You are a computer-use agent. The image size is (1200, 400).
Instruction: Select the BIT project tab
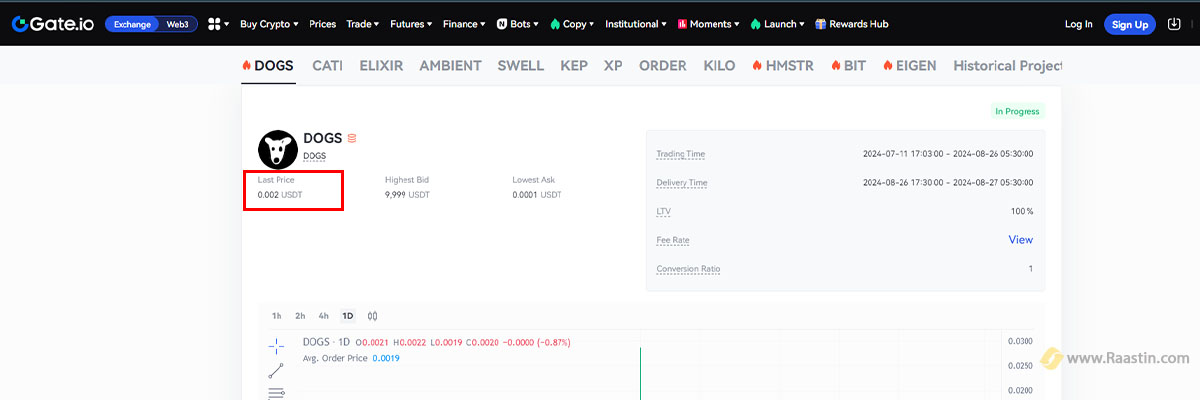(x=848, y=66)
